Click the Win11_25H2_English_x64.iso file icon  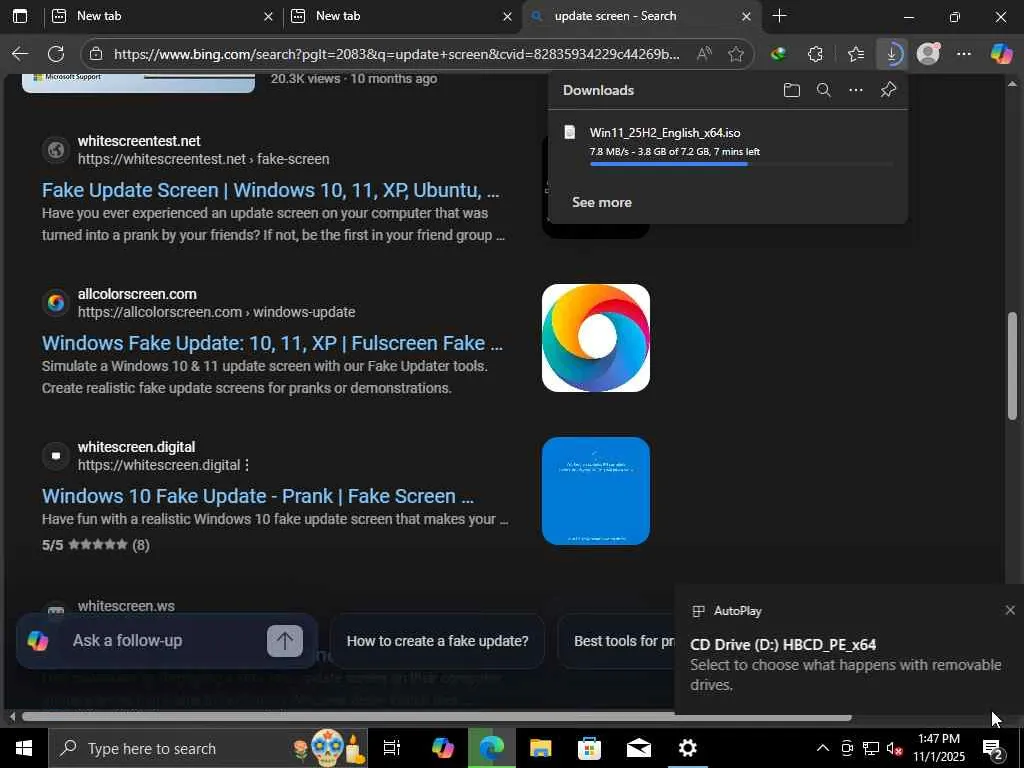tap(570, 133)
